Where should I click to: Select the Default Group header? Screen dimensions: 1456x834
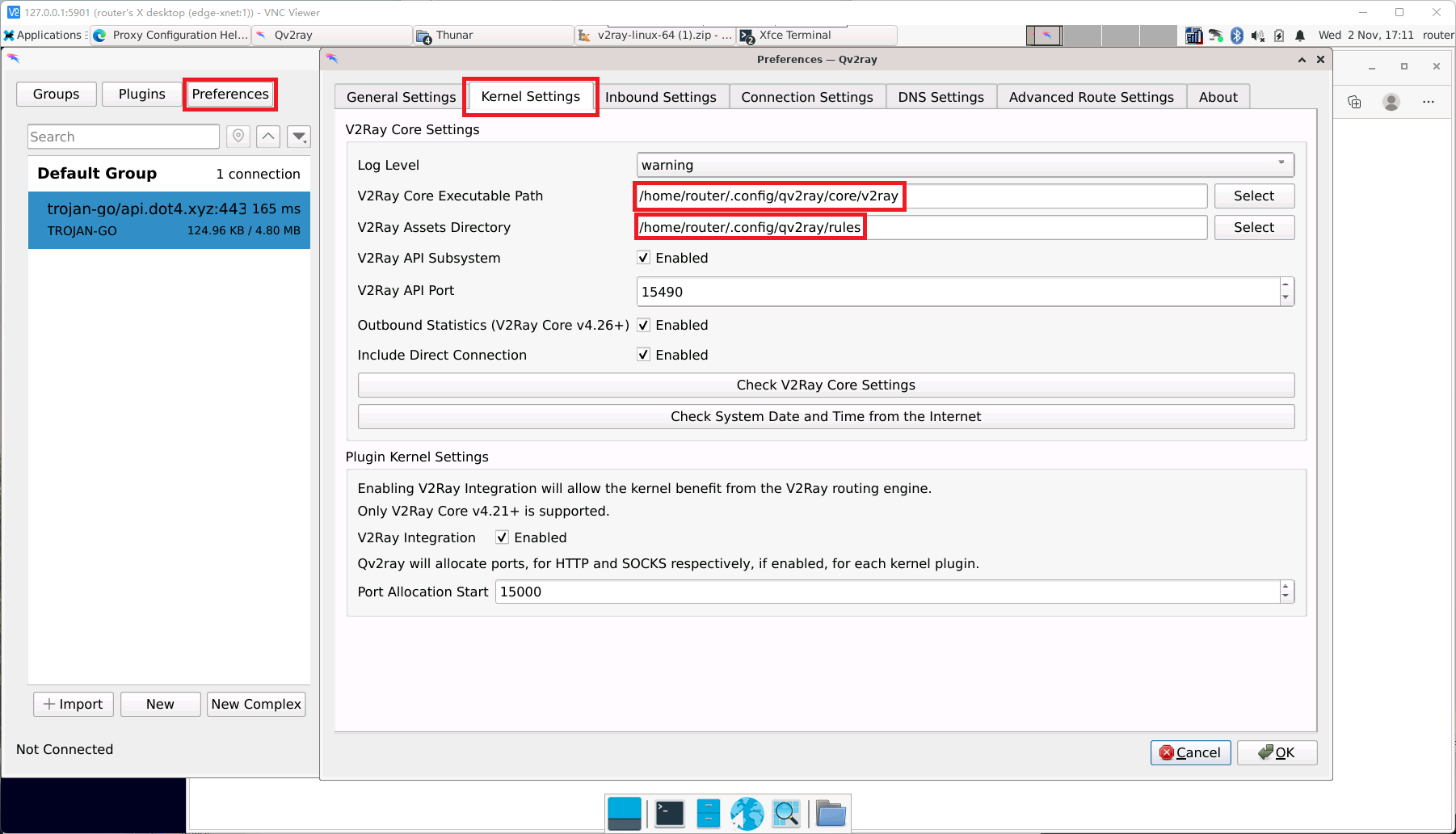coord(169,174)
